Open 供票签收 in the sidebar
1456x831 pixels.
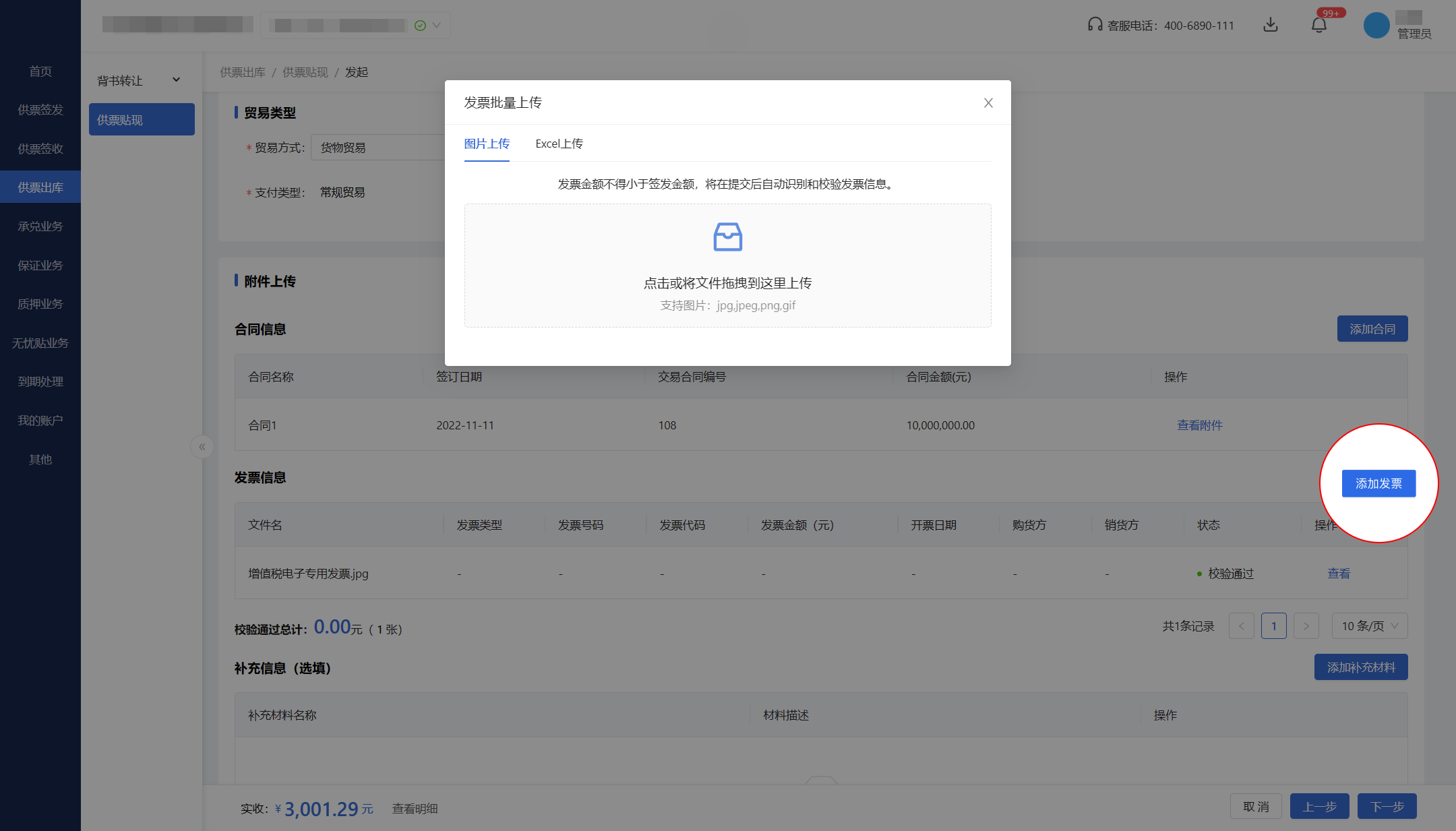point(40,149)
